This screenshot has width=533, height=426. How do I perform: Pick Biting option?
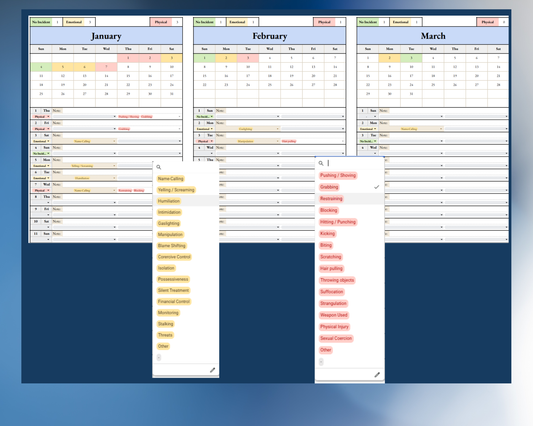click(x=326, y=245)
